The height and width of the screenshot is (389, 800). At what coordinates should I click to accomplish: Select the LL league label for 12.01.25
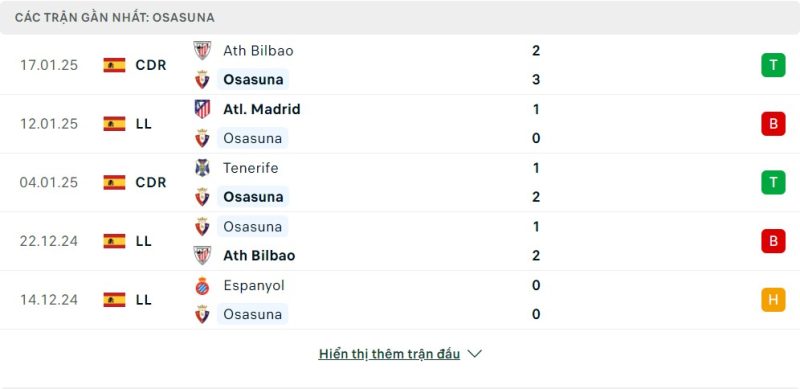[x=144, y=124]
